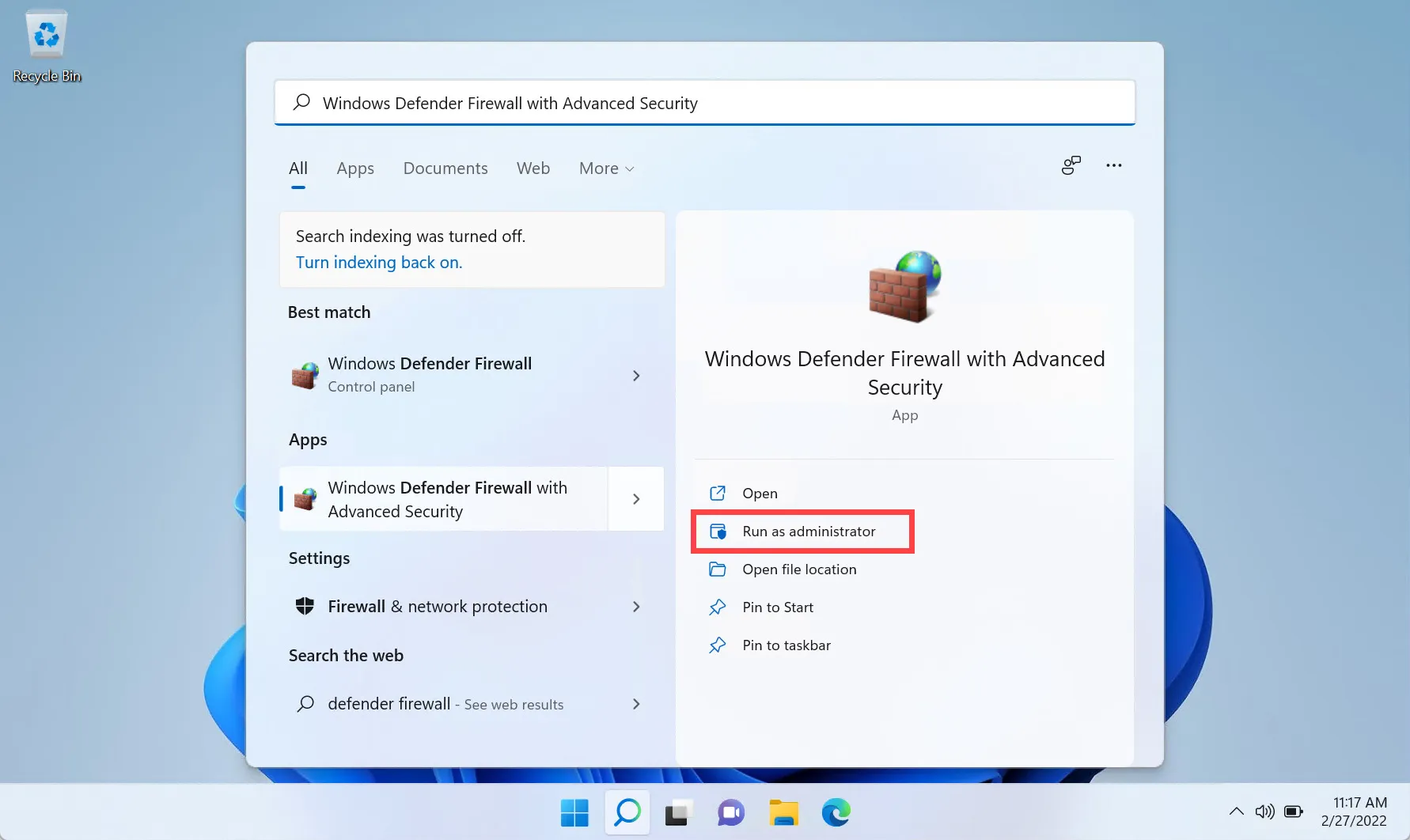Open defender firewall web results

(x=472, y=704)
